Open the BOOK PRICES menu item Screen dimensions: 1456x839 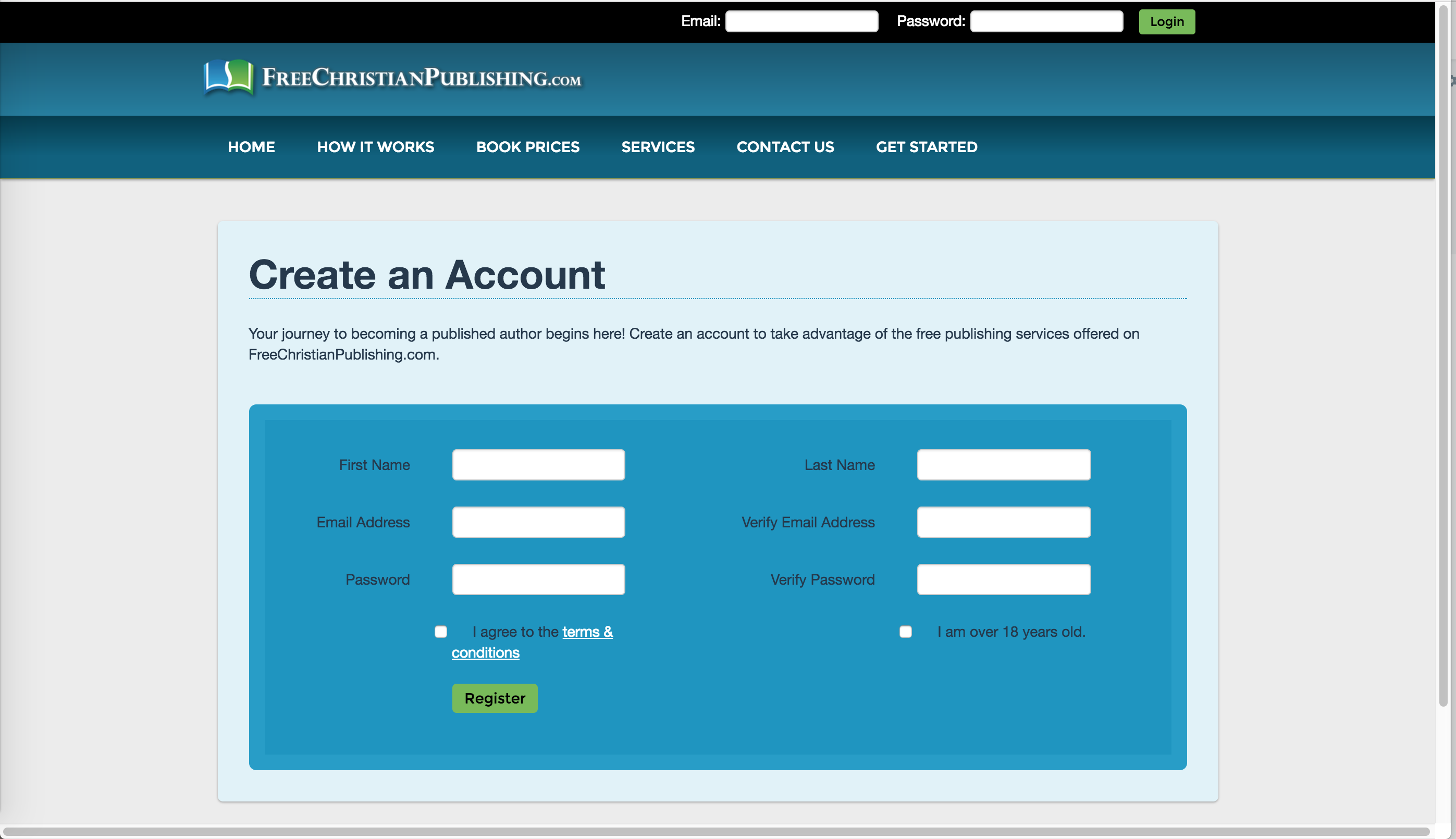[527, 147]
